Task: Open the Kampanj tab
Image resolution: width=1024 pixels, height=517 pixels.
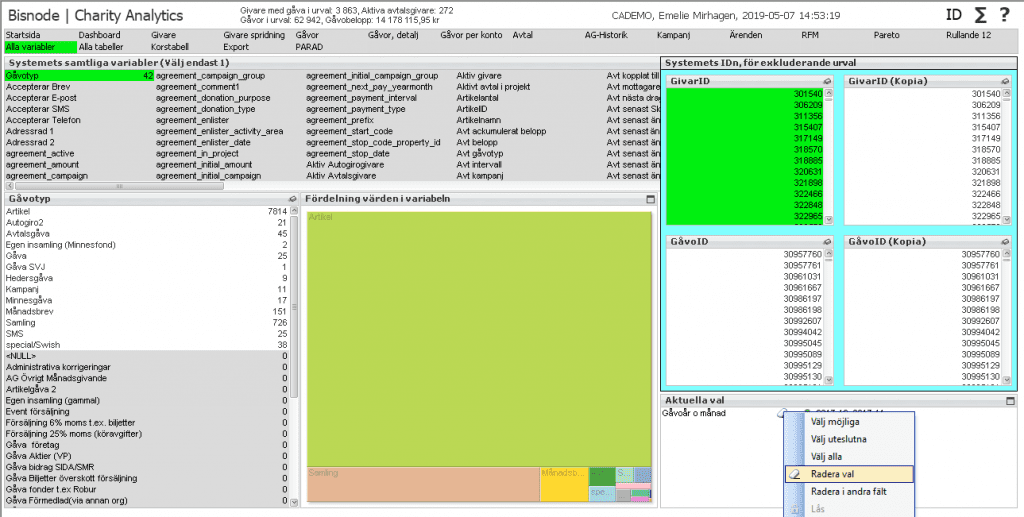Action: [x=673, y=35]
